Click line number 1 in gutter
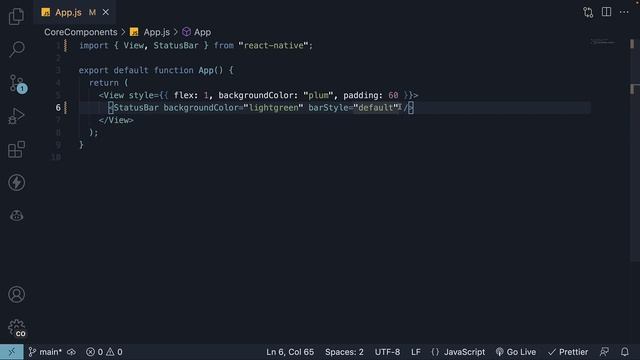640x360 pixels. point(58,45)
